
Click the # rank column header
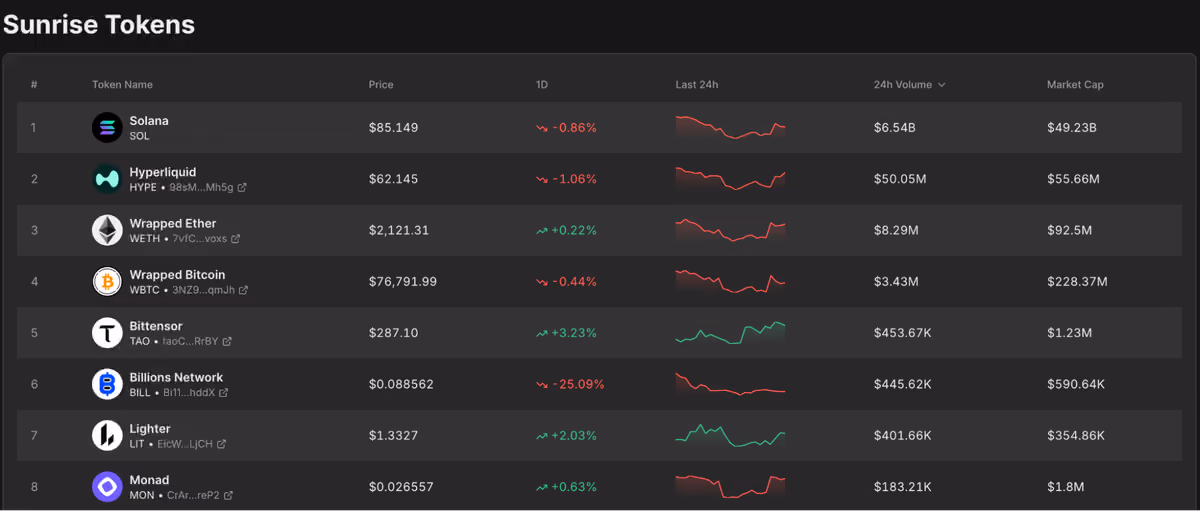(x=34, y=85)
